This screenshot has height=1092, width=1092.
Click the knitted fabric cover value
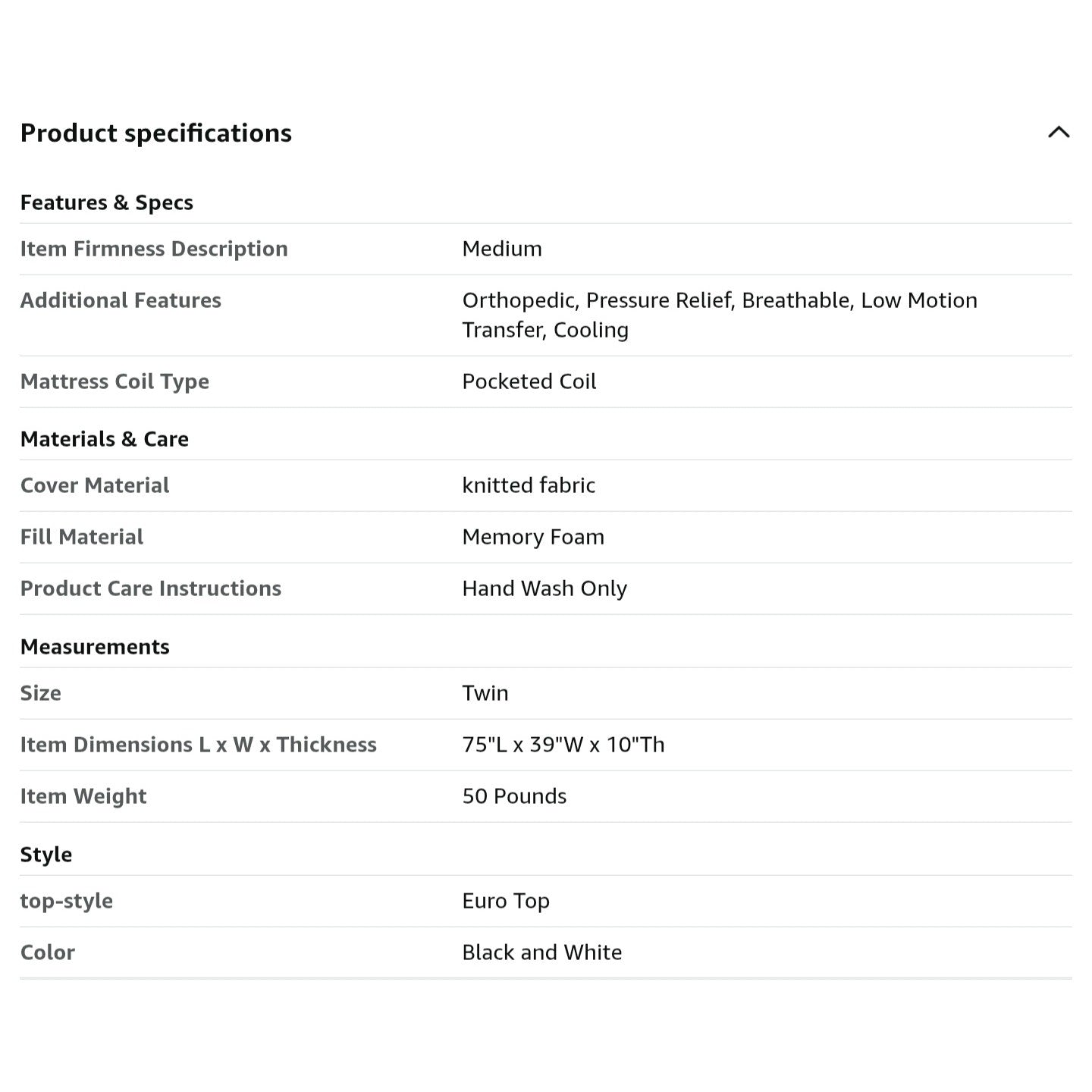(x=529, y=485)
